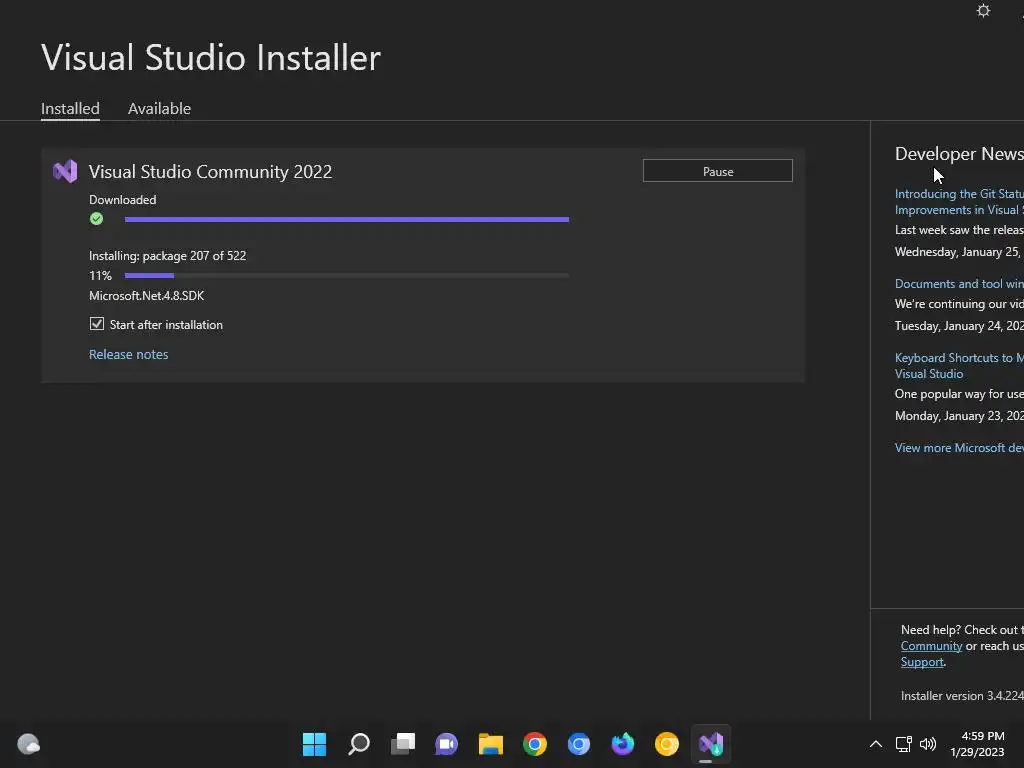Click the Microsoft.Net.4.8.SDK package text

[146, 296]
